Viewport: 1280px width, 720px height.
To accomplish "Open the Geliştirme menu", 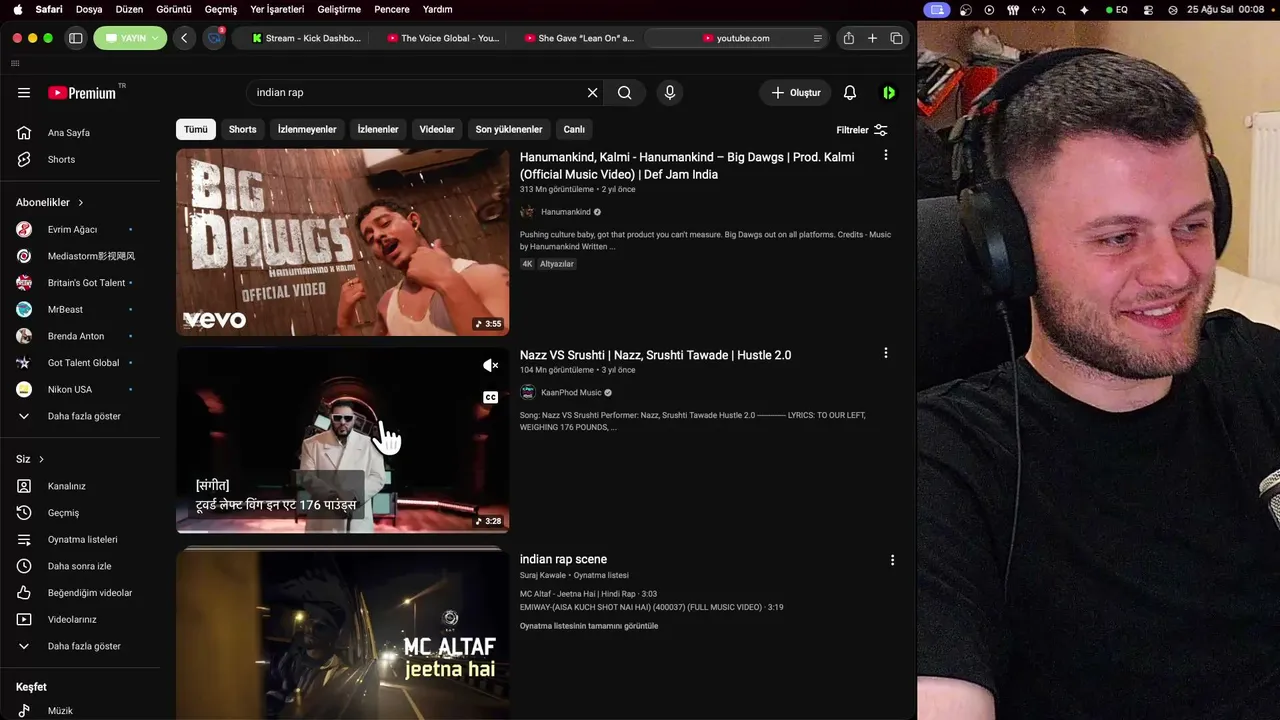I will [x=338, y=9].
